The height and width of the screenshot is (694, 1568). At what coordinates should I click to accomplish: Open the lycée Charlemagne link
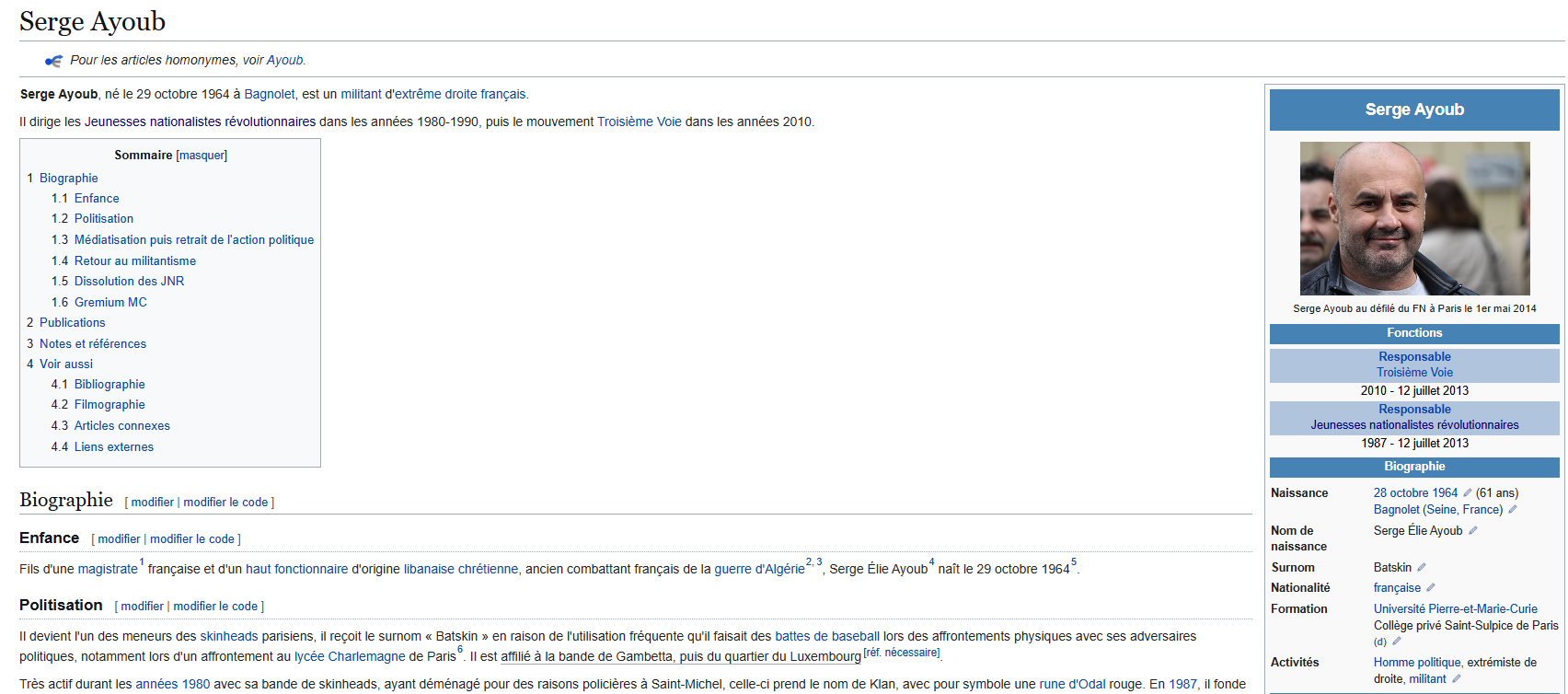350,657
